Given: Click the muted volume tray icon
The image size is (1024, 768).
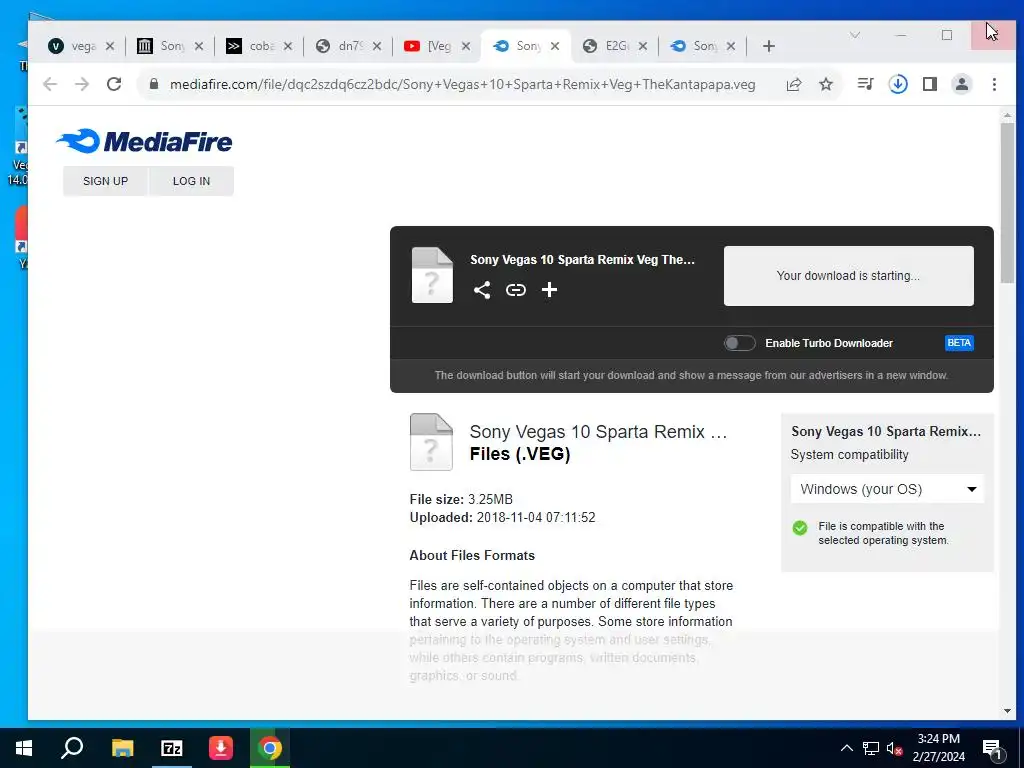Looking at the screenshot, I should [x=894, y=749].
